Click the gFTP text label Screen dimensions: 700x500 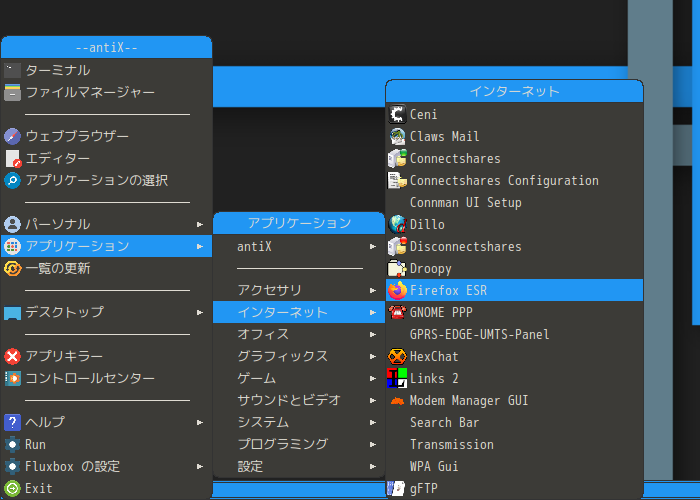424,489
